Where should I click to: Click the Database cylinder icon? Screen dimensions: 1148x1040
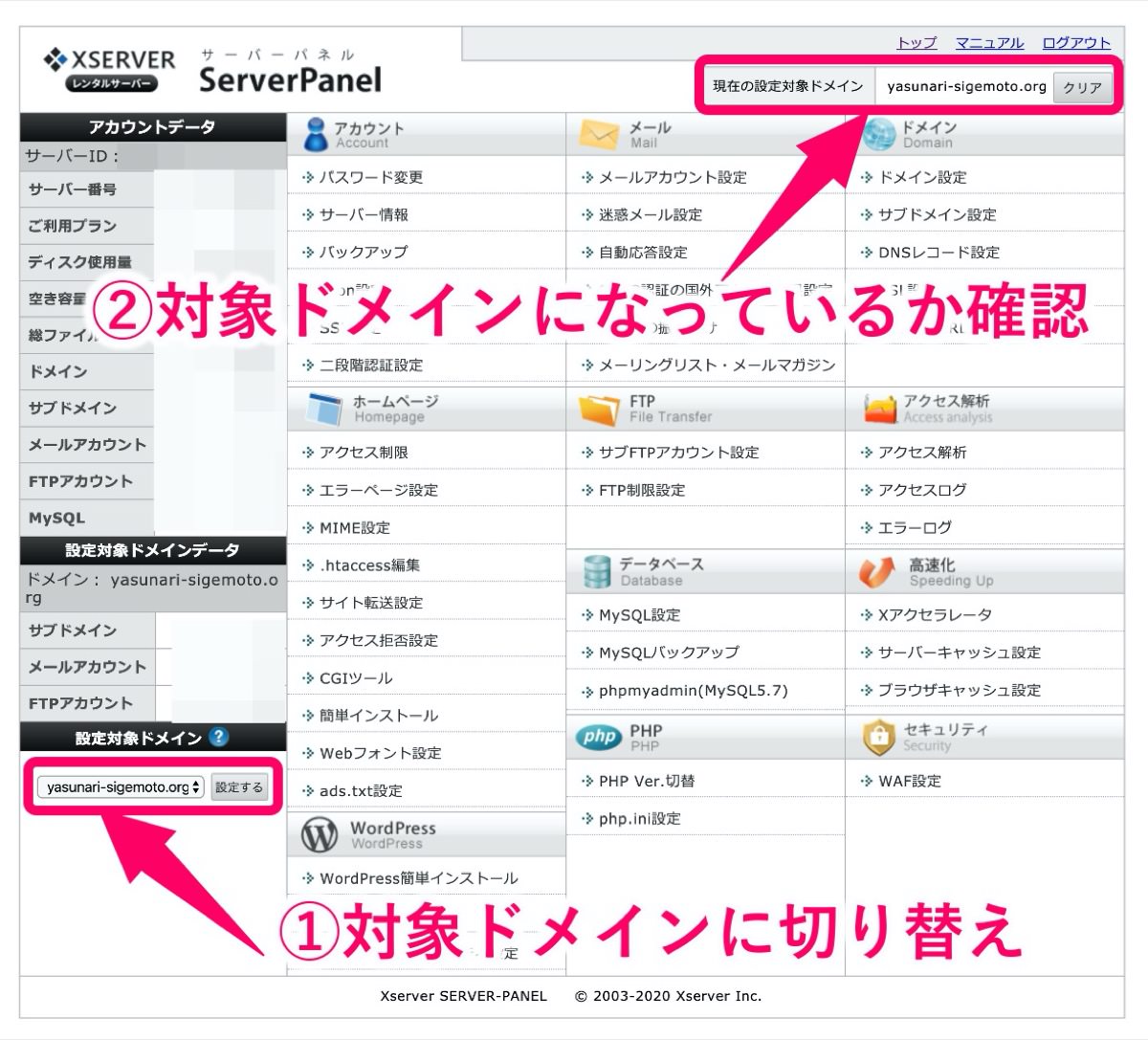pos(596,572)
